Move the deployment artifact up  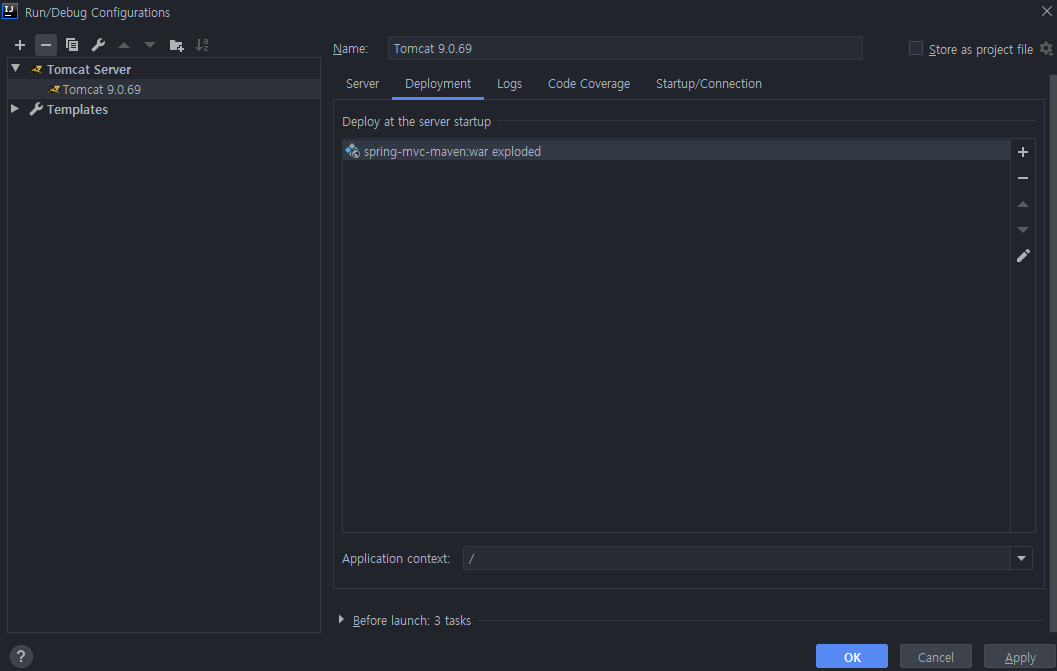[1023, 204]
